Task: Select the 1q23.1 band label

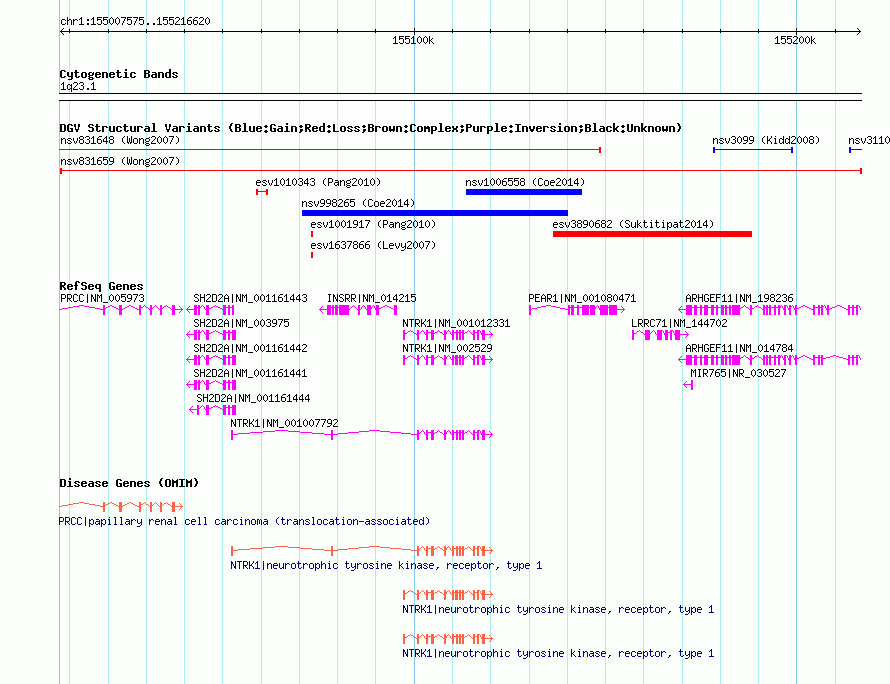Action: (x=78, y=86)
